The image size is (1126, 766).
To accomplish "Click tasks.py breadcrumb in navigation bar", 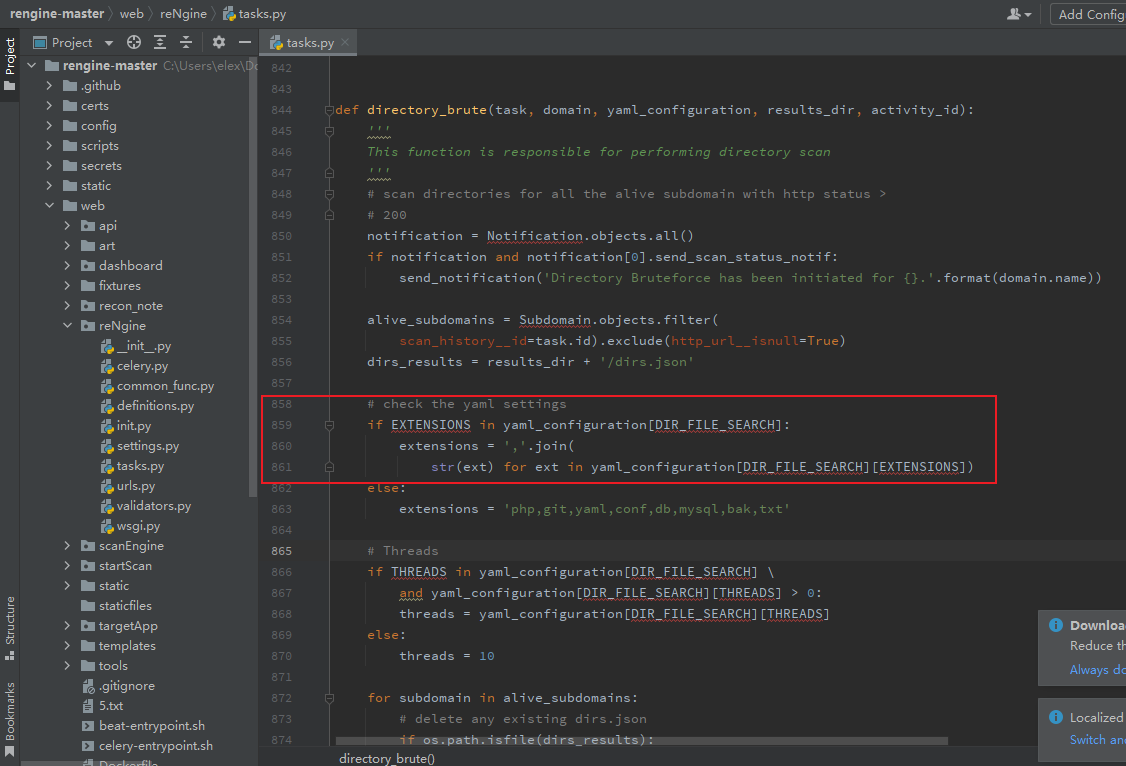I will tap(254, 14).
